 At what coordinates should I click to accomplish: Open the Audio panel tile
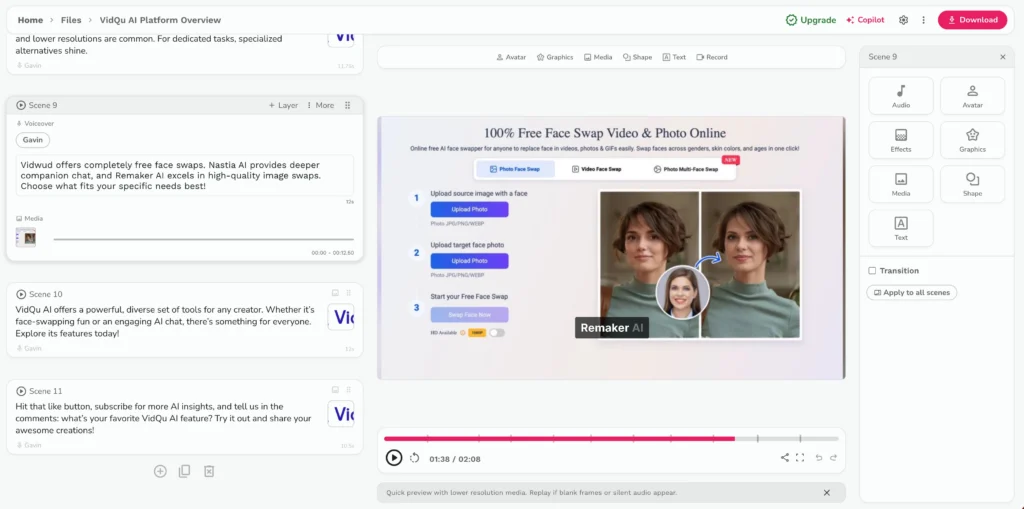(x=901, y=95)
